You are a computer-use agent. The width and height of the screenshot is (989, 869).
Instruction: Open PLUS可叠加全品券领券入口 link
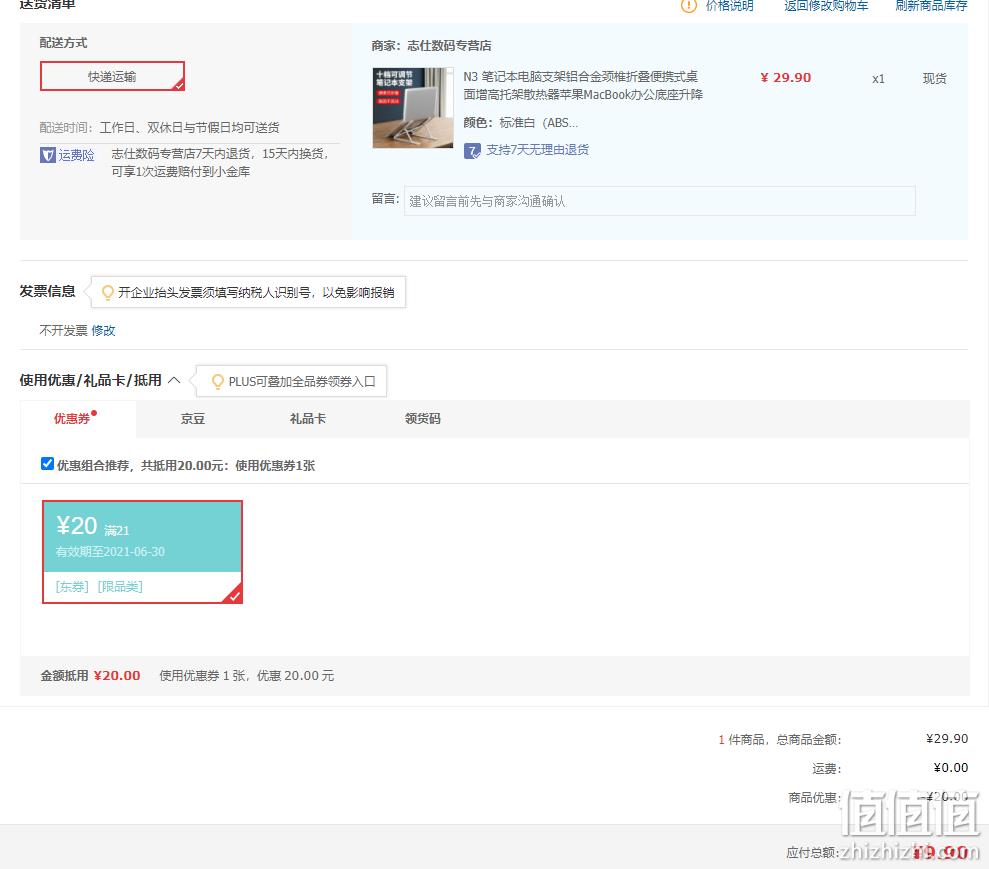pos(302,382)
